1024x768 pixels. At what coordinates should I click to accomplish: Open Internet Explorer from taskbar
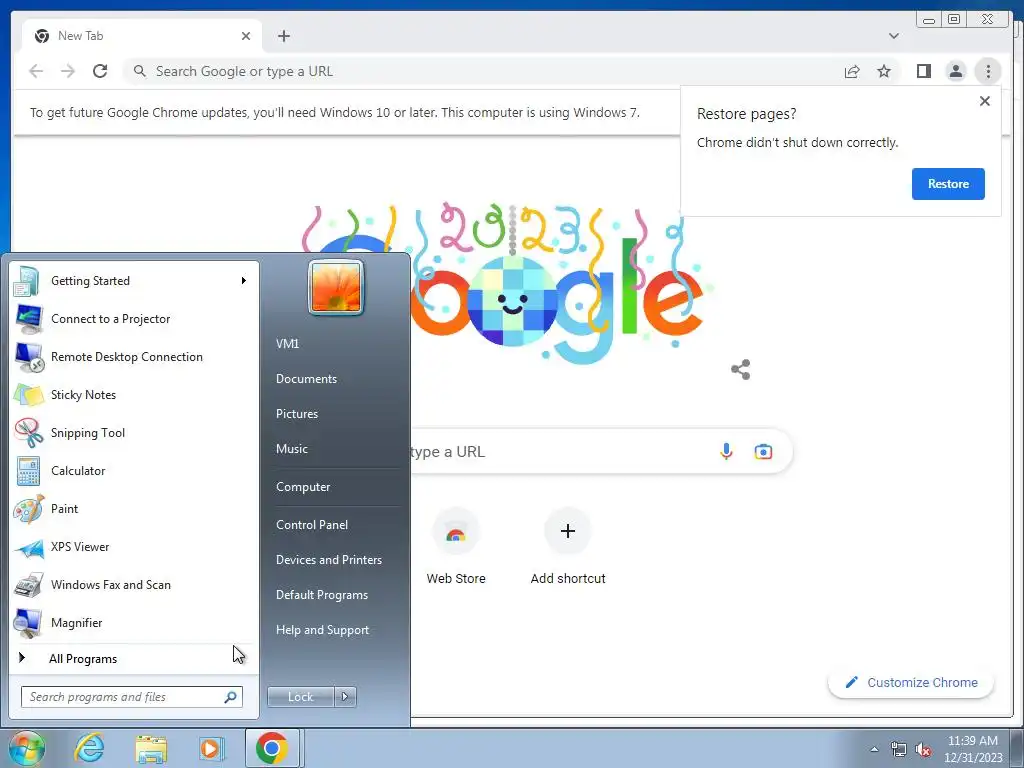[x=89, y=748]
